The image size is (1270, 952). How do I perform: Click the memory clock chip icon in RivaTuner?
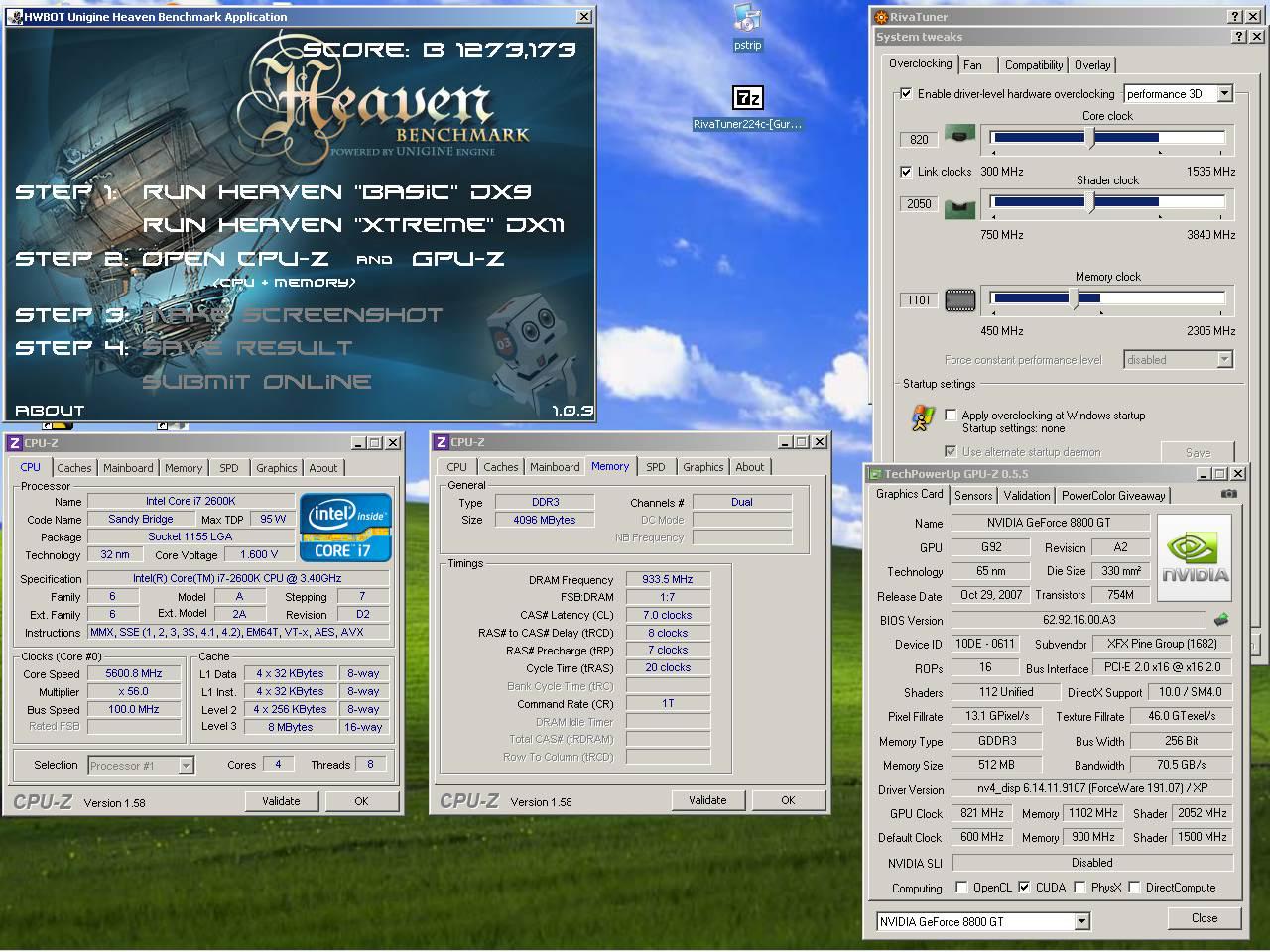click(959, 299)
